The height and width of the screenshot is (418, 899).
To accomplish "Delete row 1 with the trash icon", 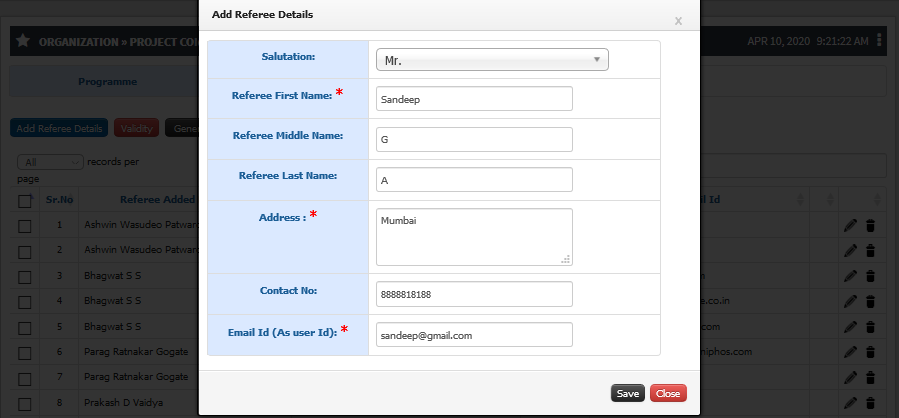I will (870, 225).
